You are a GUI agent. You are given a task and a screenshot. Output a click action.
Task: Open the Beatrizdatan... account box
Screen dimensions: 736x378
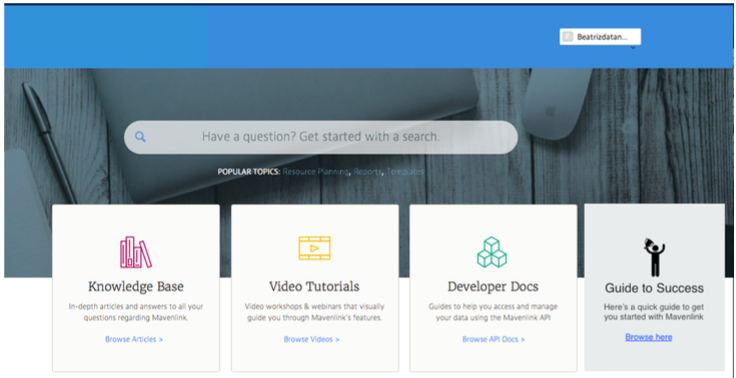click(x=600, y=37)
